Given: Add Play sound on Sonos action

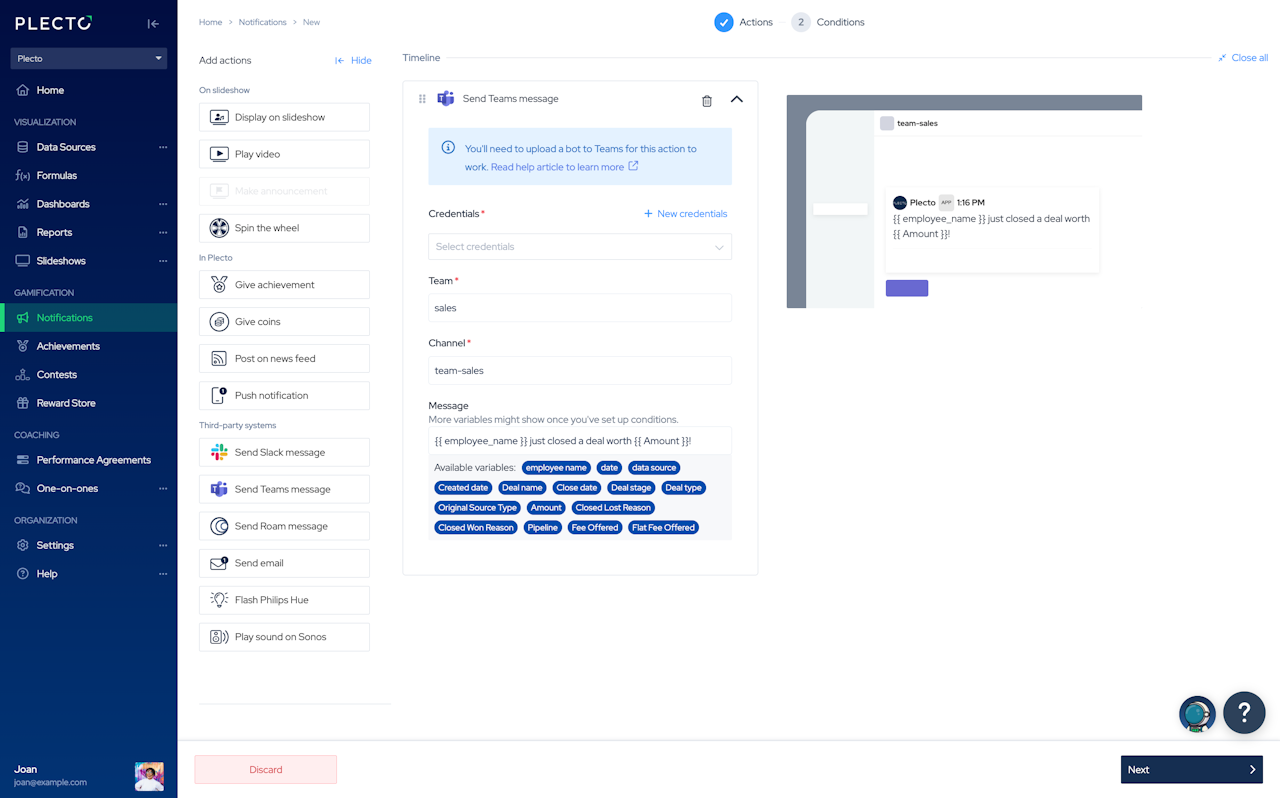Looking at the screenshot, I should point(284,637).
